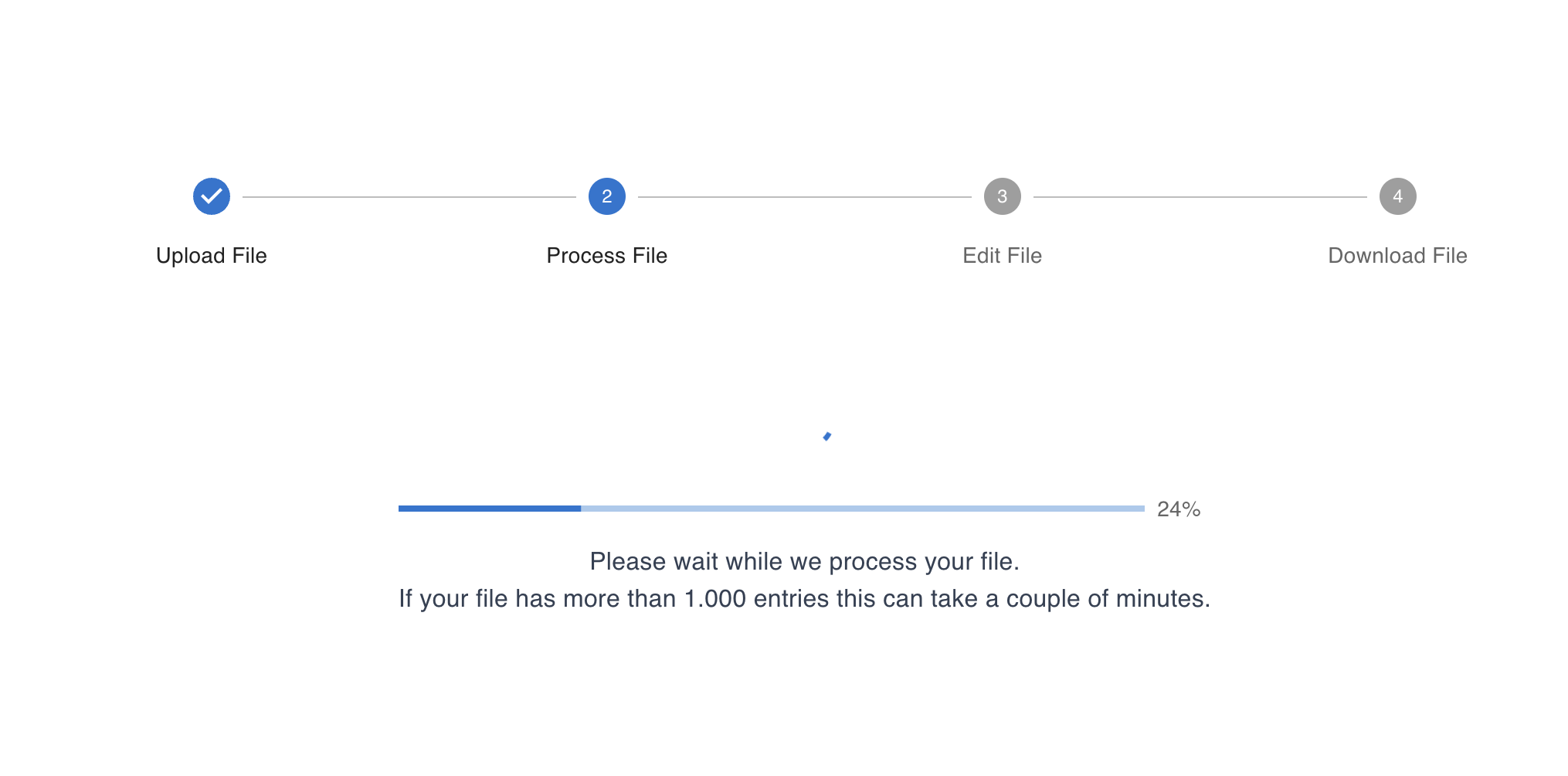
Task: Click the "Please wait while we process" message
Action: 805,562
